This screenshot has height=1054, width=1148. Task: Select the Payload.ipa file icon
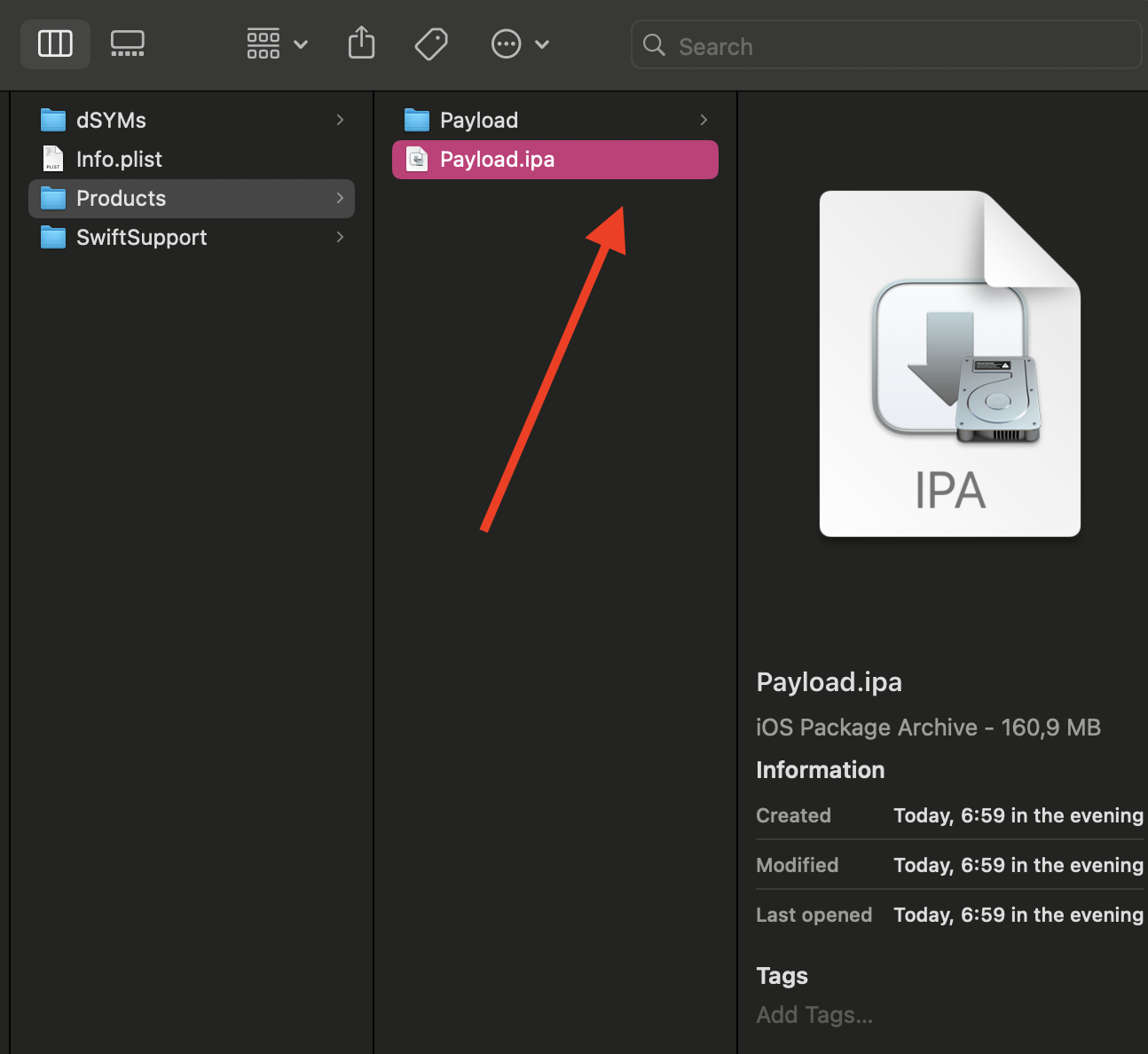tap(417, 159)
